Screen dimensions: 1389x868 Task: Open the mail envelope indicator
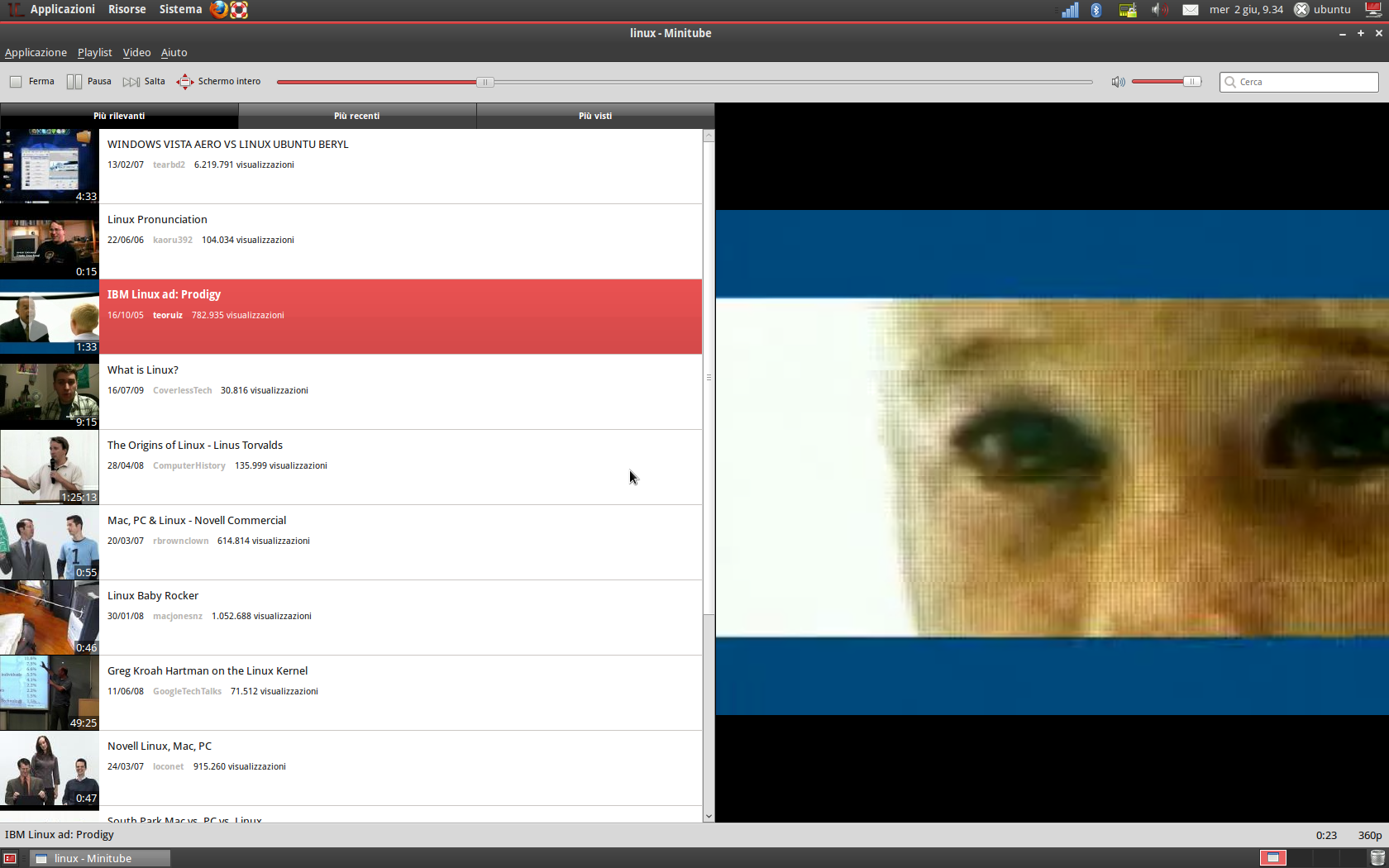1191,10
